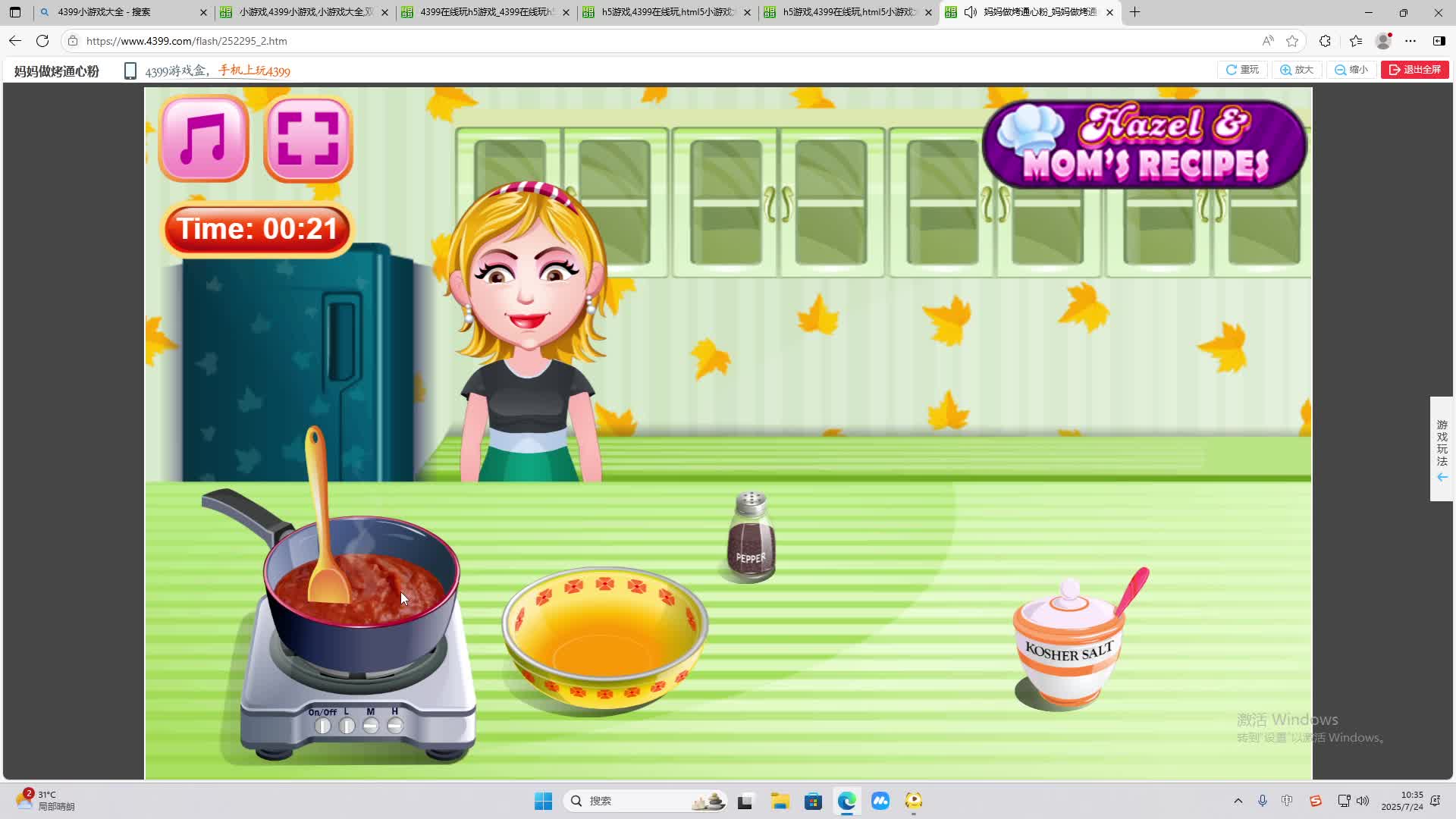
Task: Open browser settings and more menu
Action: point(1410,41)
